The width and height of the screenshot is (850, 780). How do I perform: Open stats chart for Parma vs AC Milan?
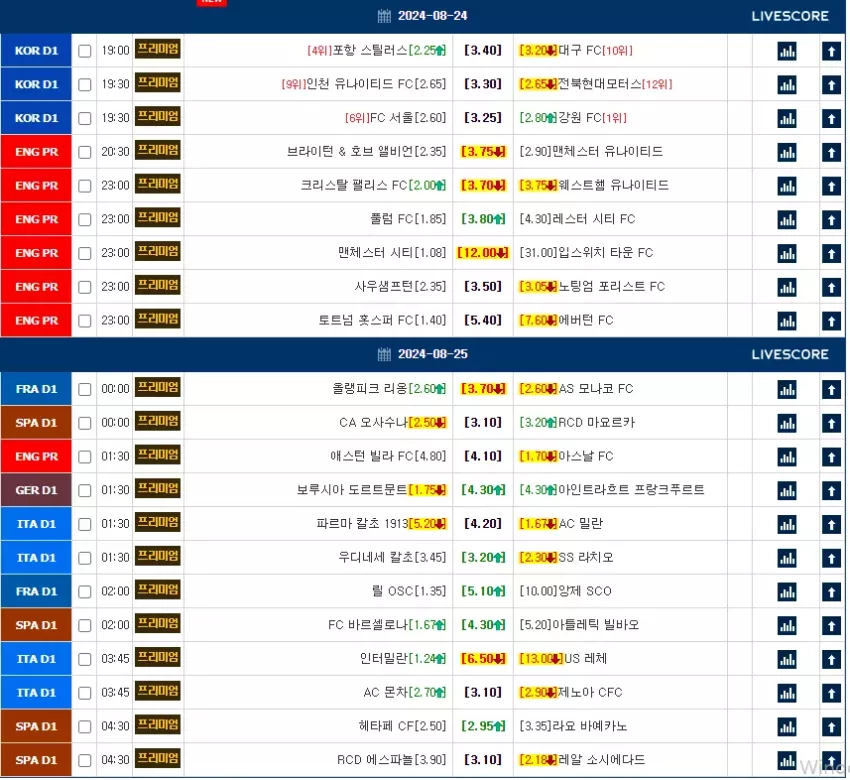point(787,525)
